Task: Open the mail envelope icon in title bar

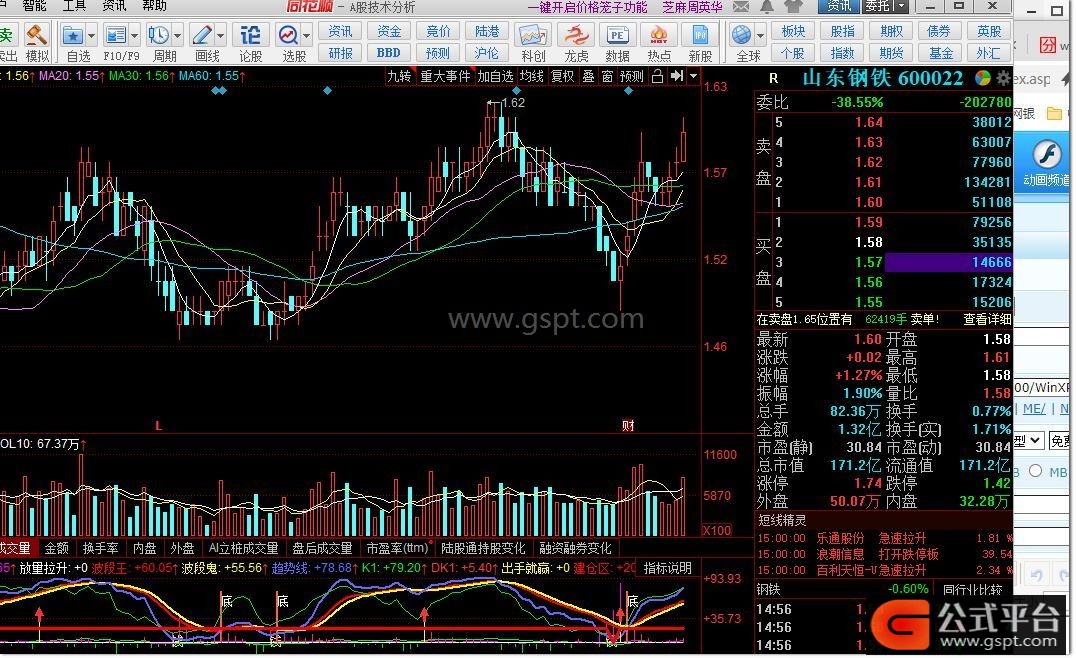Action: point(741,7)
